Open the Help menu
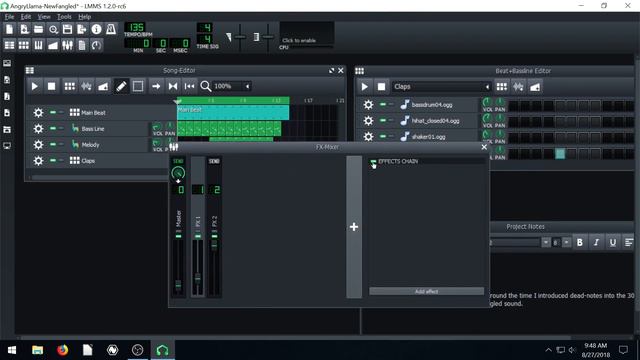 coord(84,17)
